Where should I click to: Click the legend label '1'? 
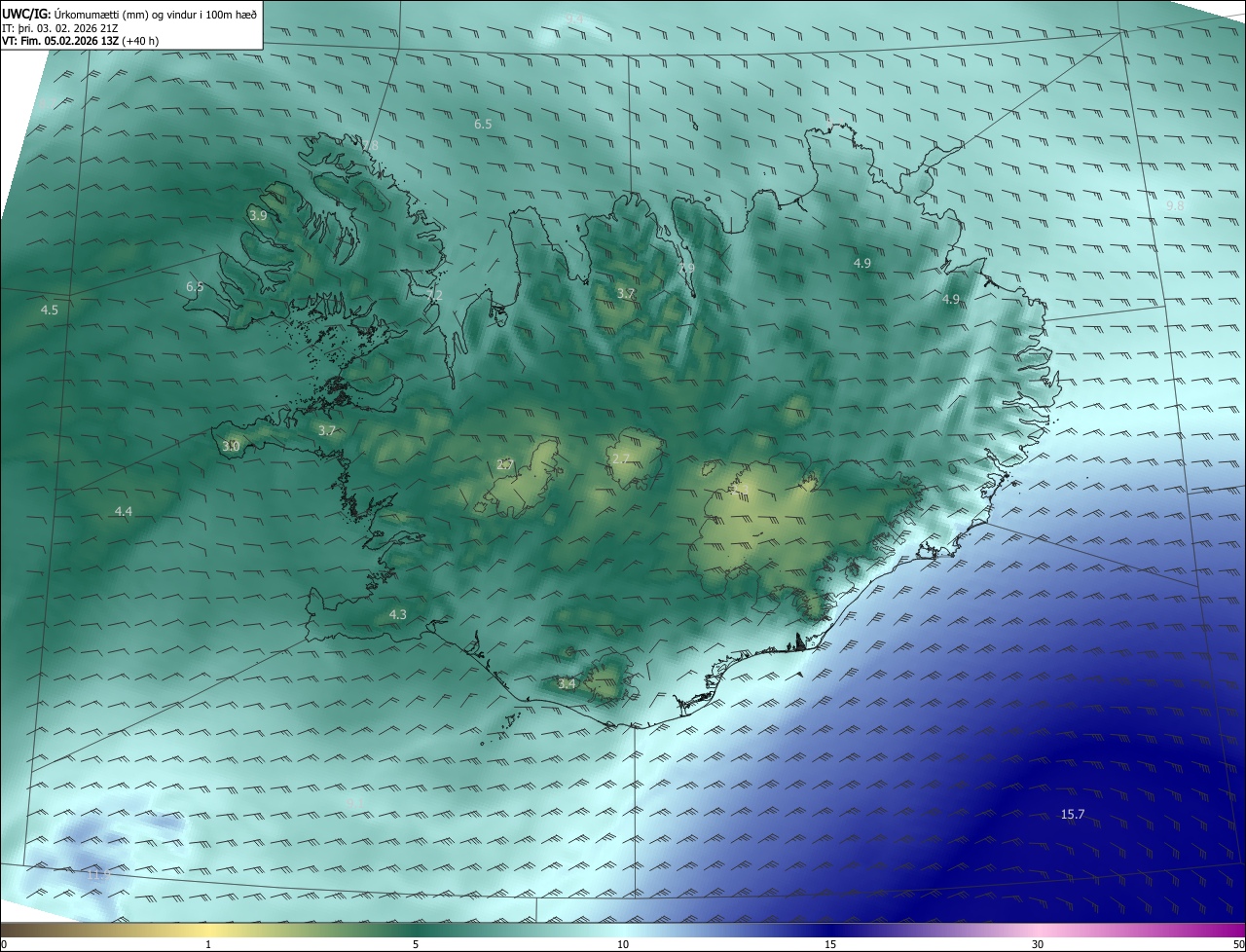(209, 944)
